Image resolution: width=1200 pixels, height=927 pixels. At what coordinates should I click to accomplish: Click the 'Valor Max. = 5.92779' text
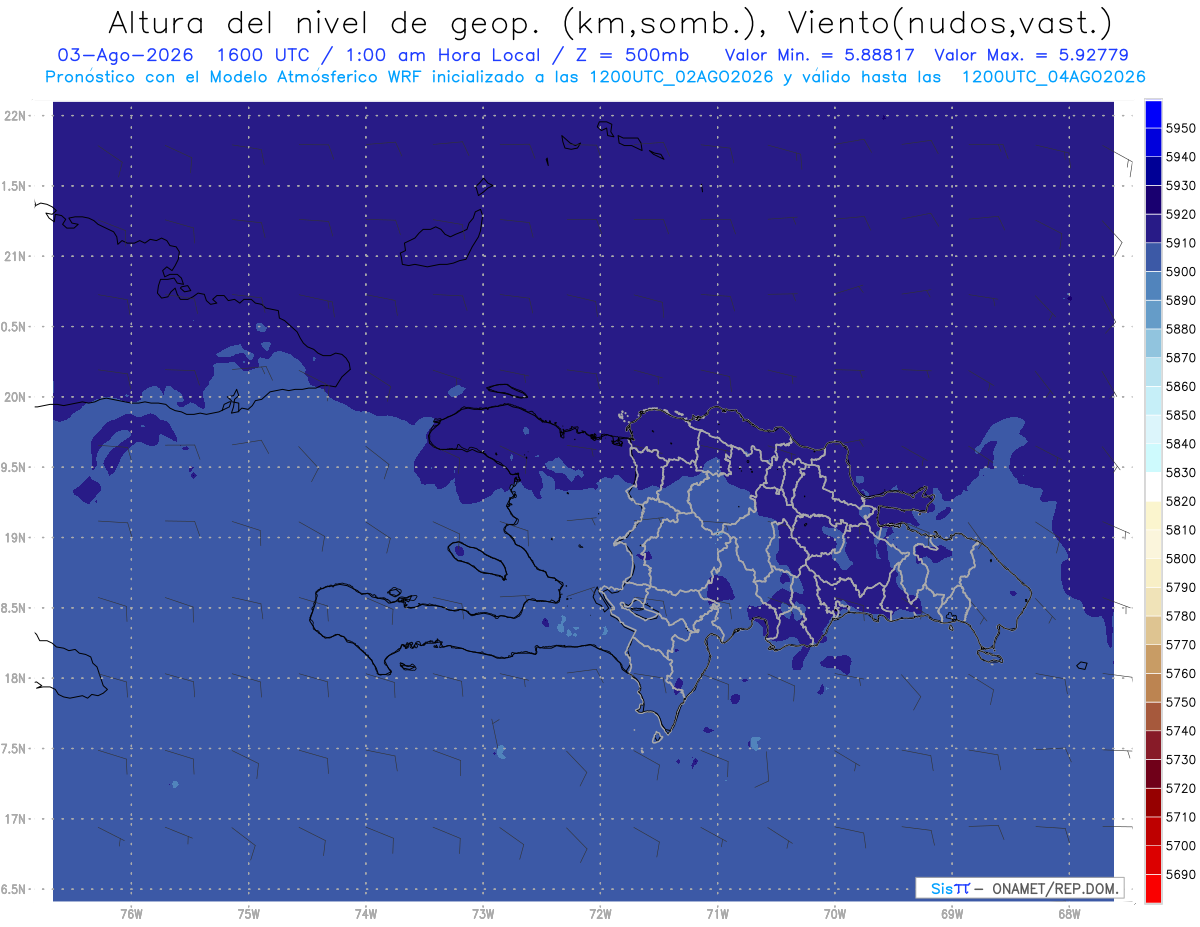tap(1031, 55)
